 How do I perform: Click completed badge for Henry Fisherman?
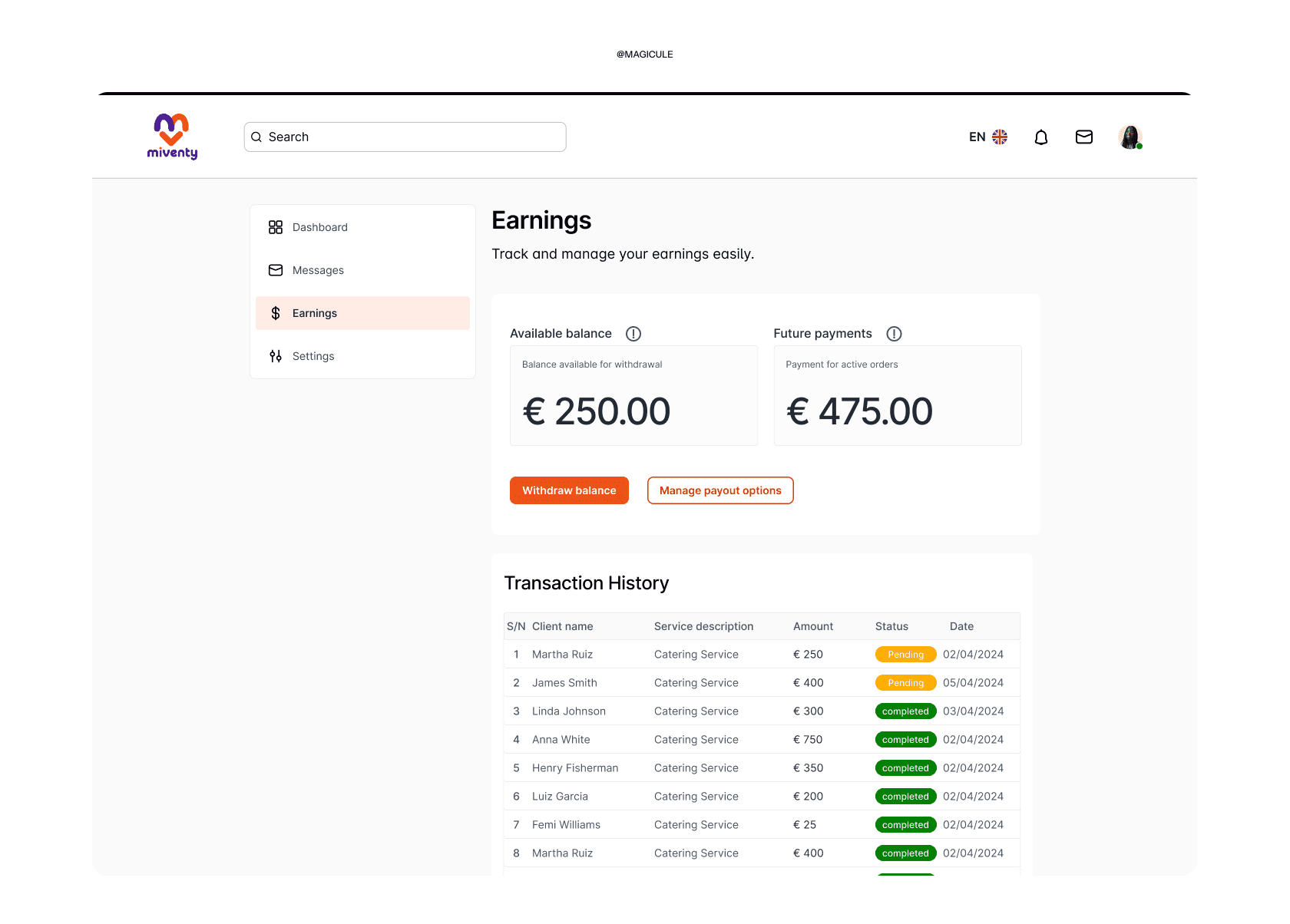905,768
